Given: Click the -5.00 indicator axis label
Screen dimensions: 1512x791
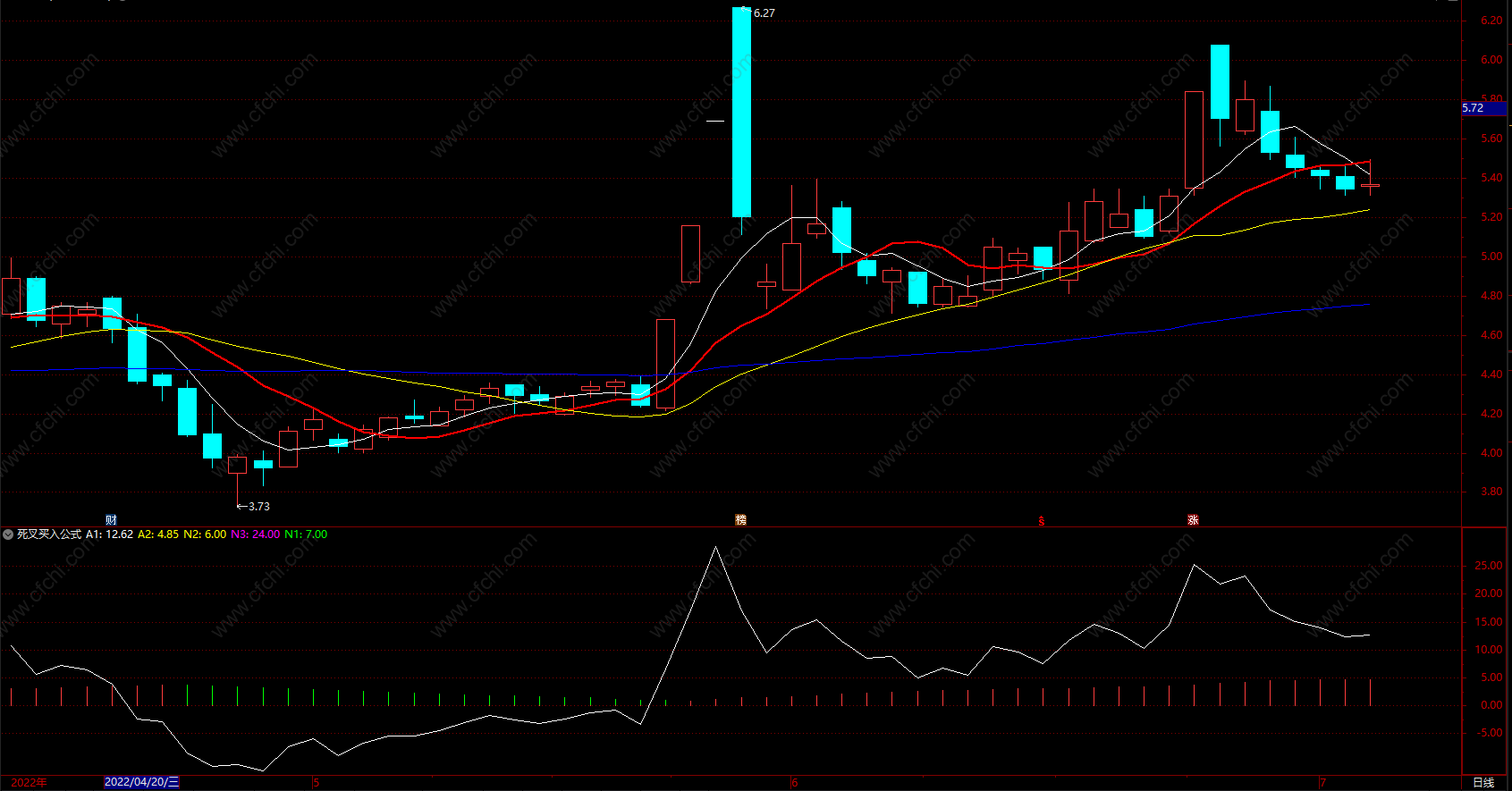Looking at the screenshot, I should 1490,733.
